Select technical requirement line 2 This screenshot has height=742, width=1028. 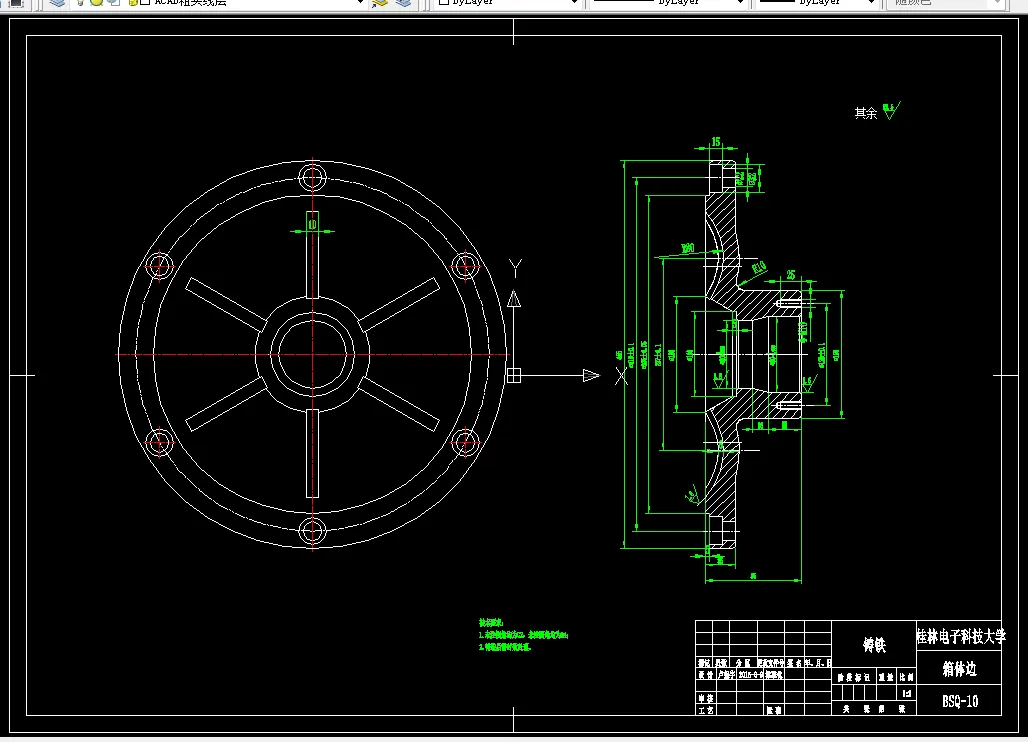coord(505,647)
